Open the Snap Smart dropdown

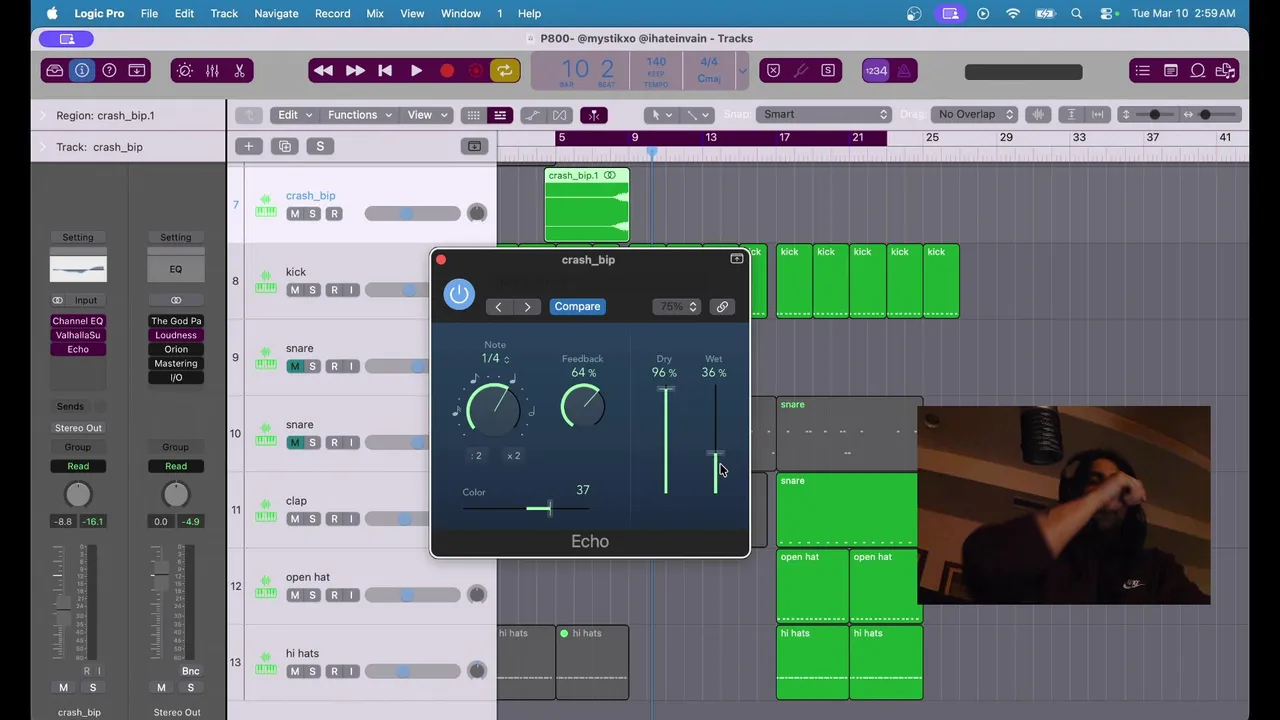click(823, 114)
